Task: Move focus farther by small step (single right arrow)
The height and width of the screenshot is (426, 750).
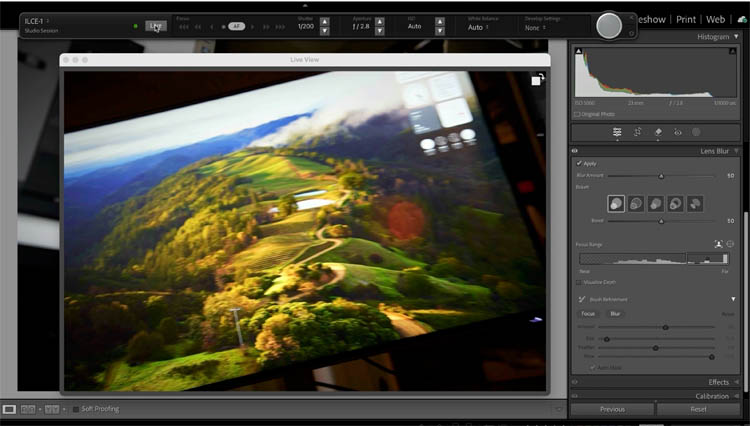Action: pyautogui.click(x=253, y=27)
